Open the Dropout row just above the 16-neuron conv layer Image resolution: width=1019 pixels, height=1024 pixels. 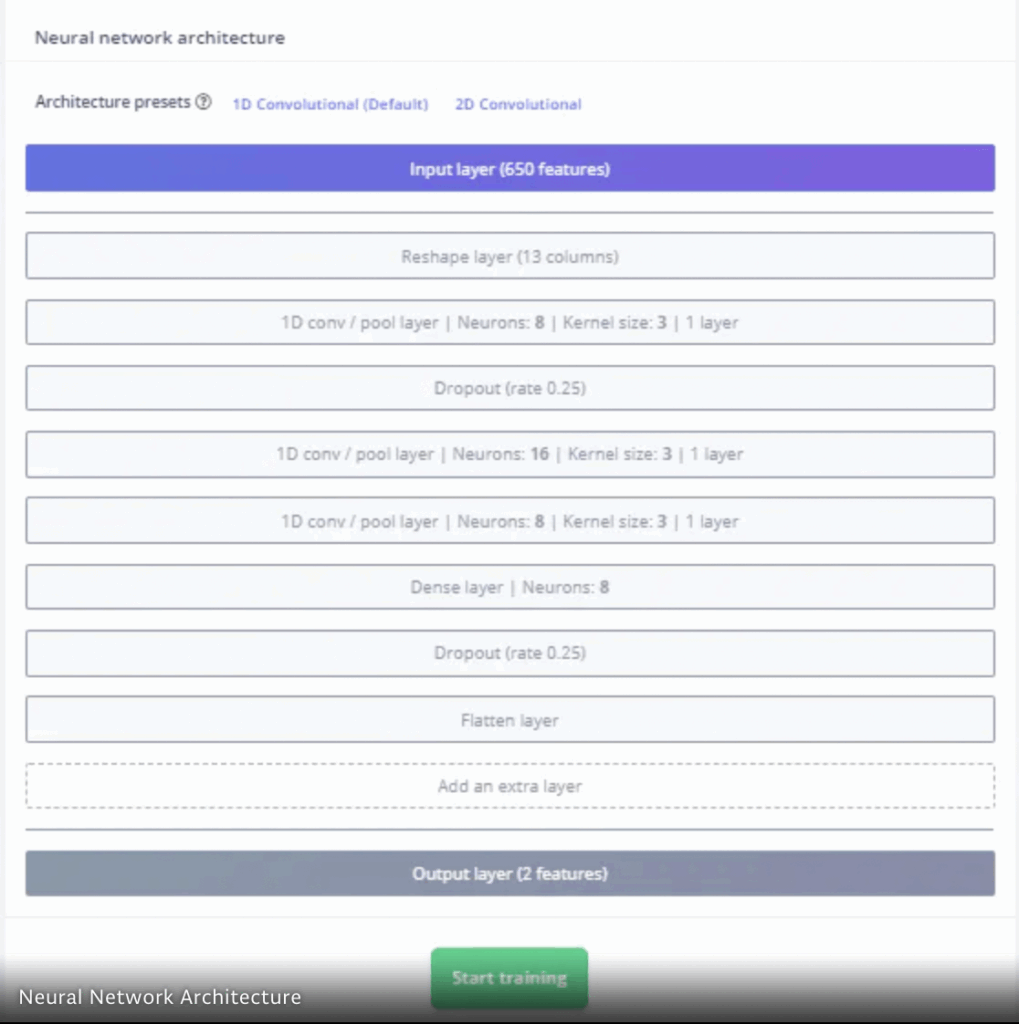point(510,388)
